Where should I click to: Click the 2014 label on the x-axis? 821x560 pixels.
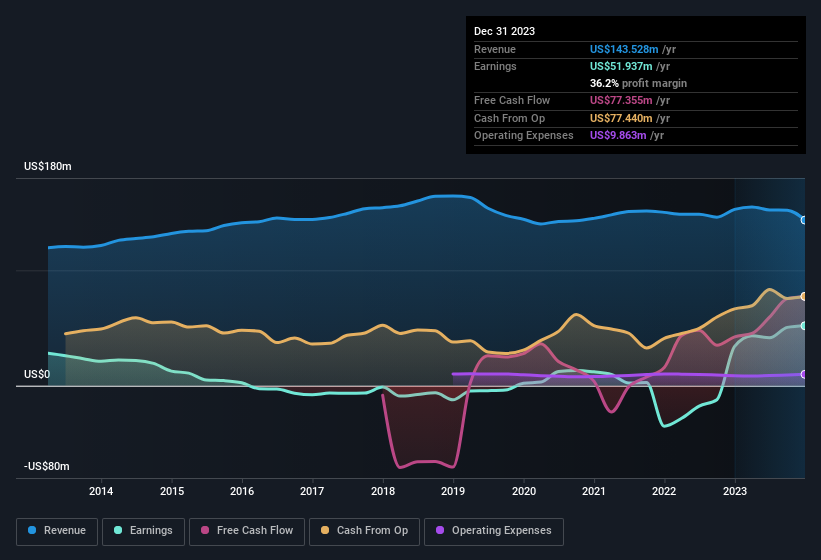[100, 491]
